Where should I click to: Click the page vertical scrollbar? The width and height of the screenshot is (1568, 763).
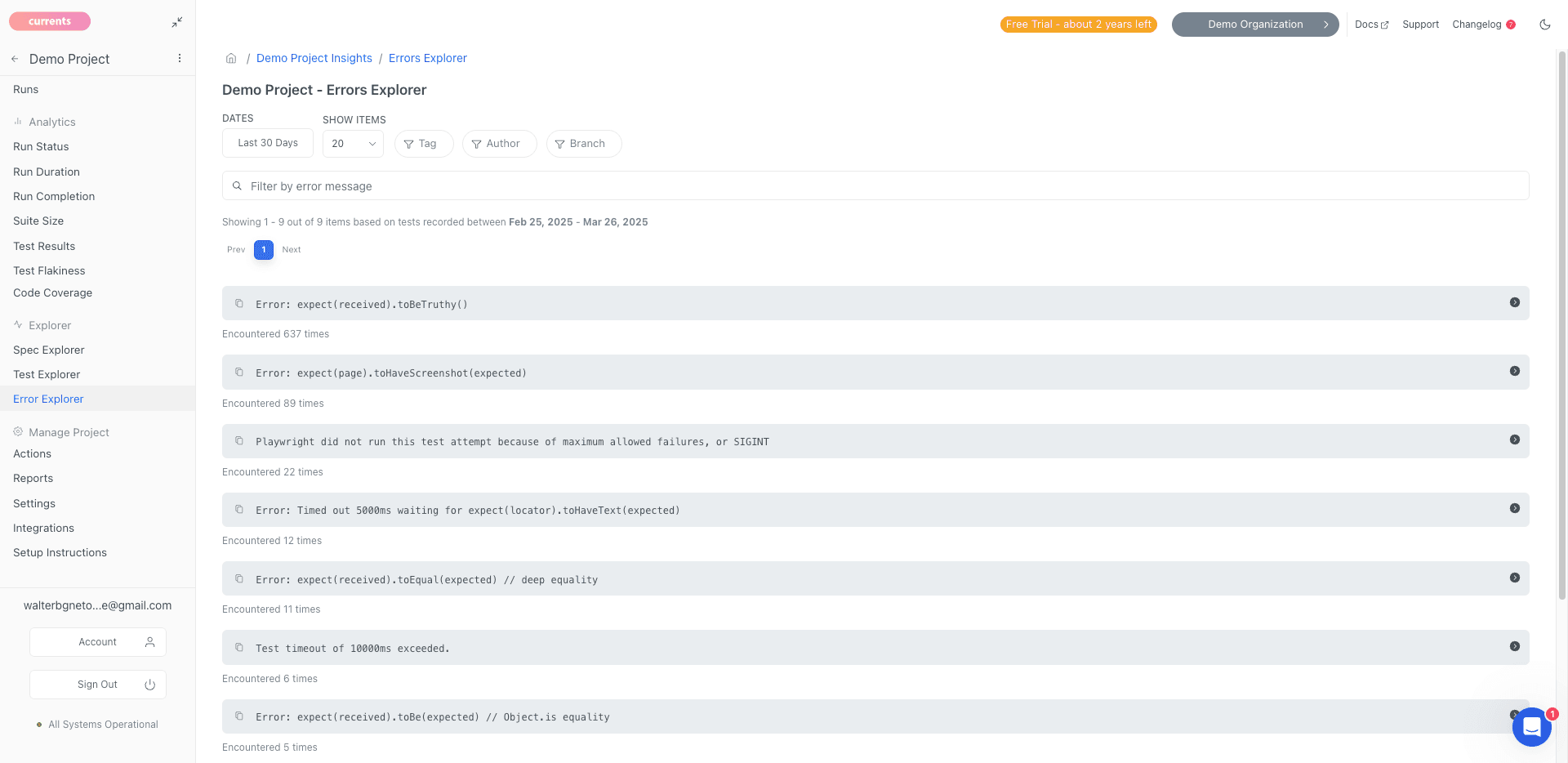tap(1561, 325)
